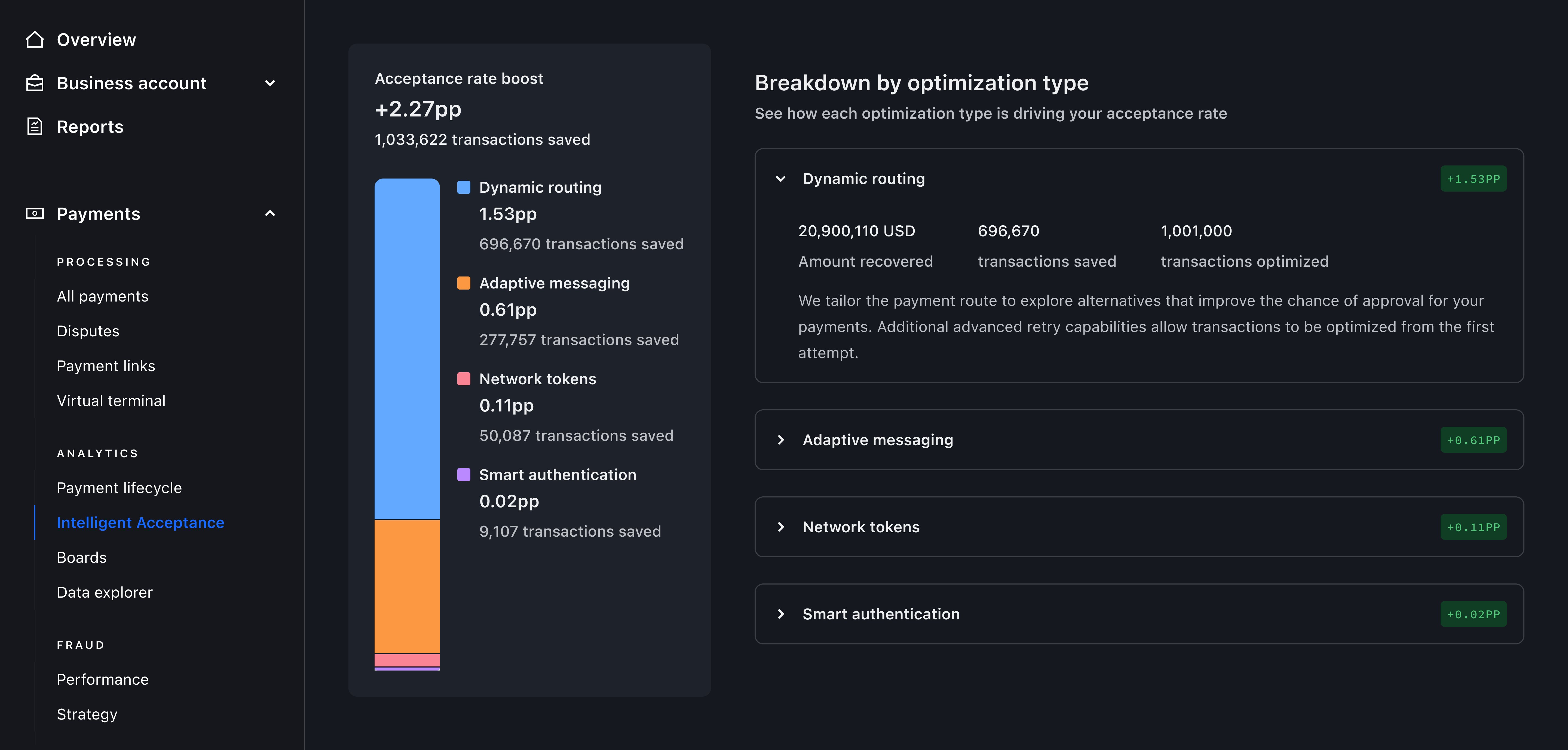Click the Adaptive messaging accordion title
Viewport: 1568px width, 750px height.
(x=878, y=440)
